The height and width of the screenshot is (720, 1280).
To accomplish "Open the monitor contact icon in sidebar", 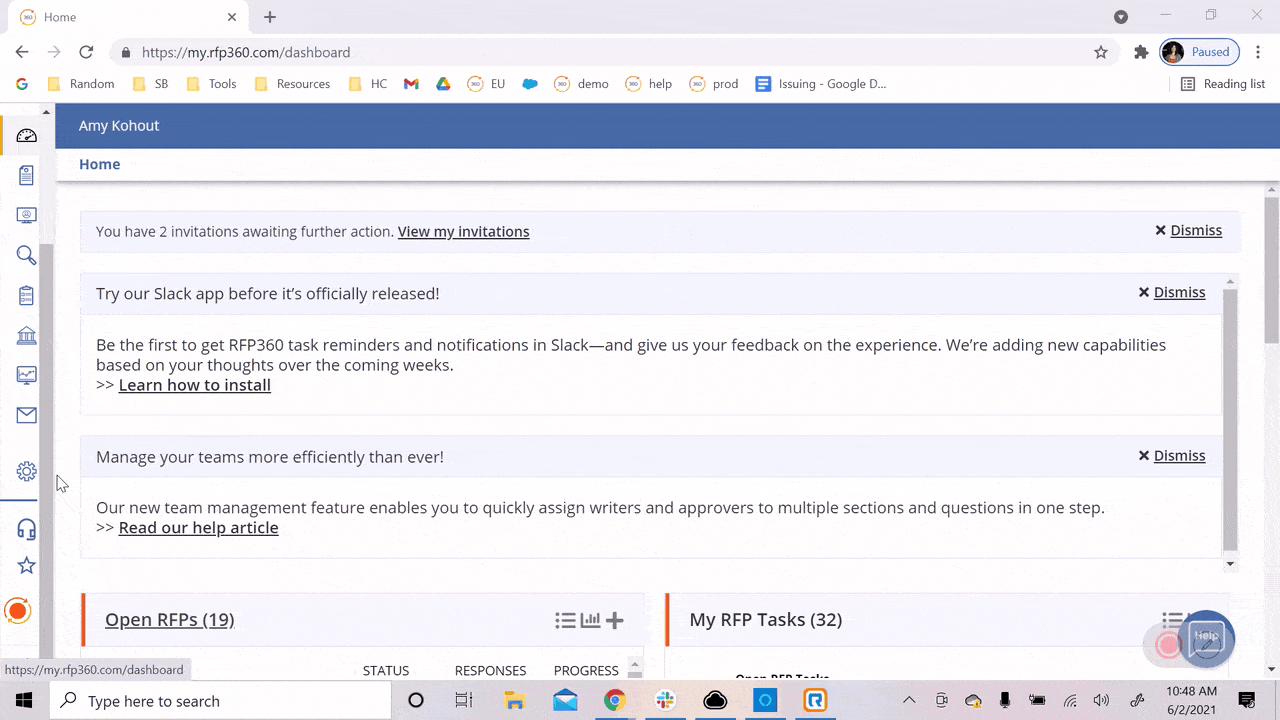I will click(27, 215).
